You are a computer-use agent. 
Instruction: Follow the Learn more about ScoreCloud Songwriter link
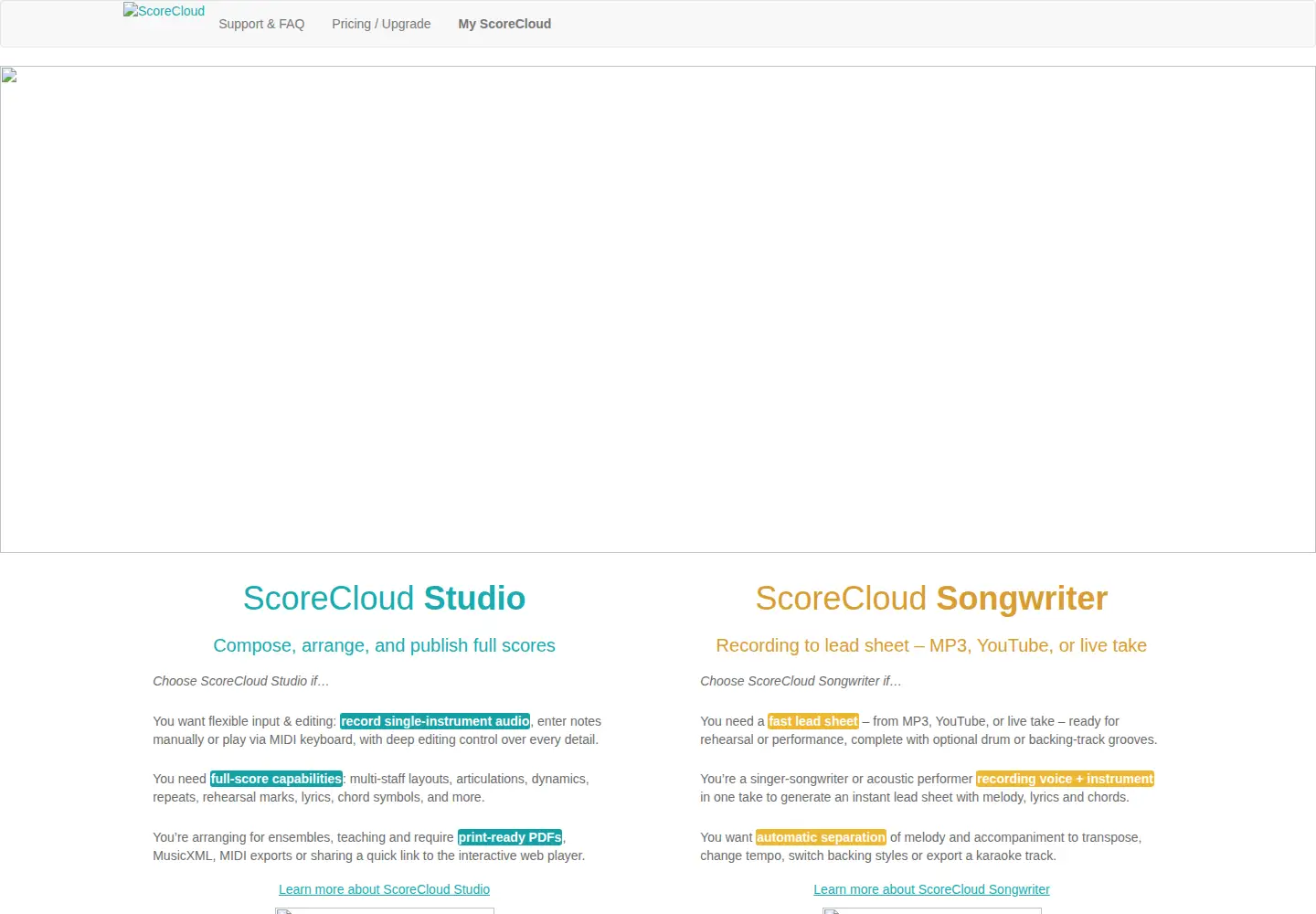(931, 889)
